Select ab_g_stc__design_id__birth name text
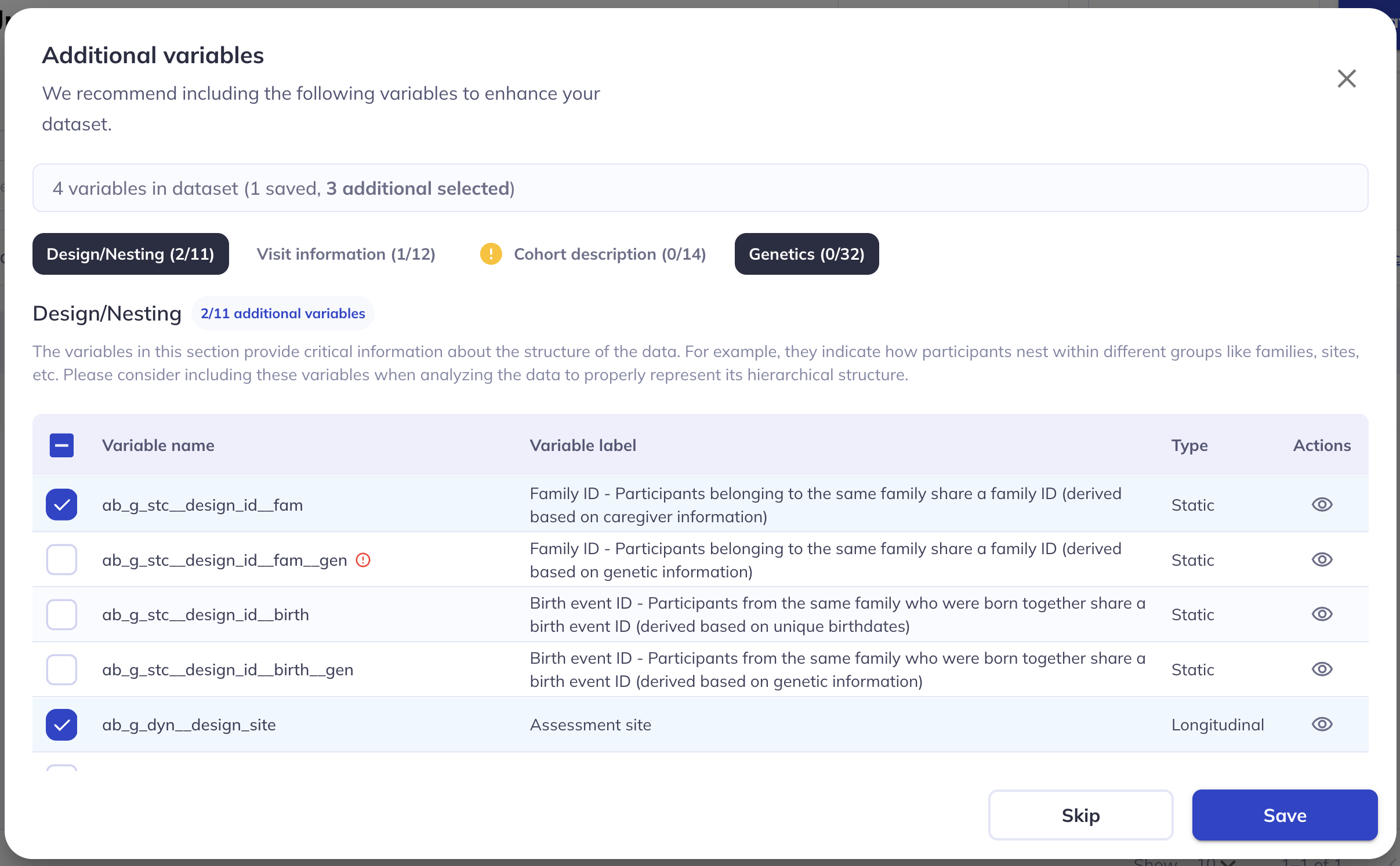This screenshot has height=866, width=1400. click(x=205, y=614)
